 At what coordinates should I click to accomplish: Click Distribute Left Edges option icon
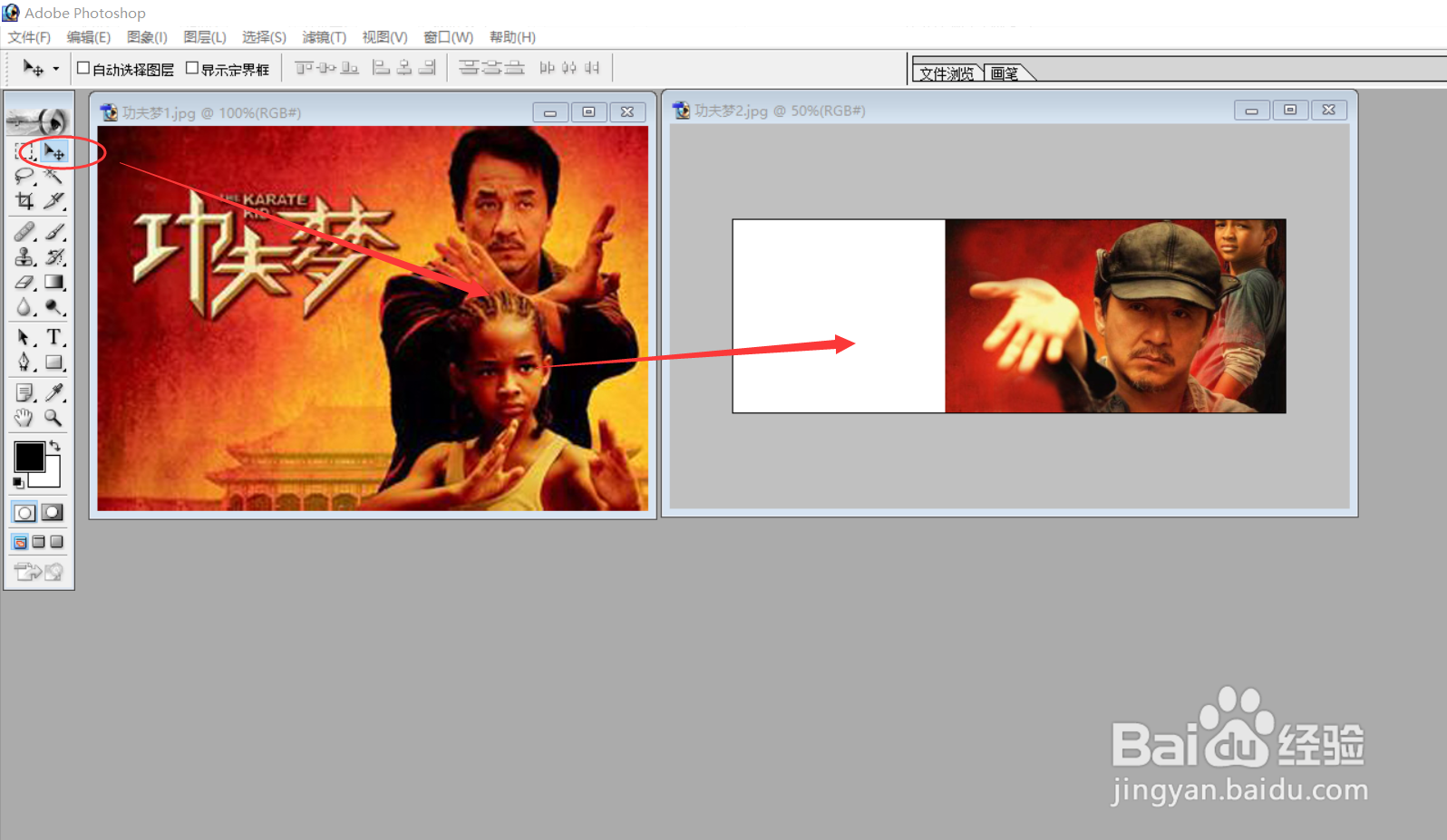click(x=548, y=68)
